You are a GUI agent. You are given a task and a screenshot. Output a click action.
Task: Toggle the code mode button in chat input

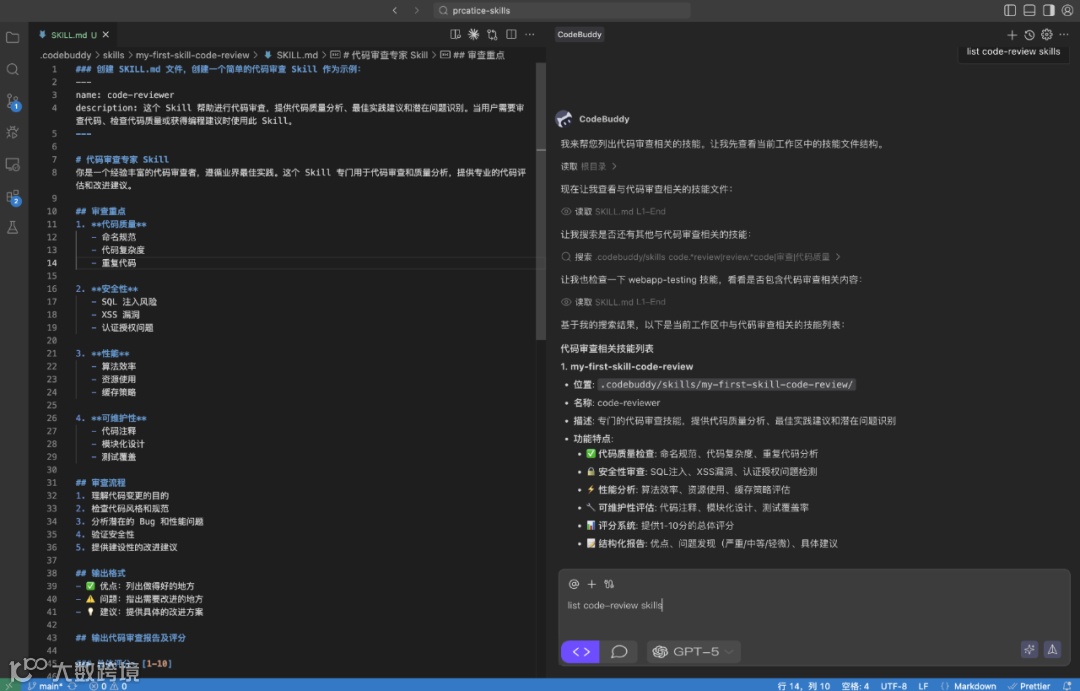pyautogui.click(x=580, y=651)
